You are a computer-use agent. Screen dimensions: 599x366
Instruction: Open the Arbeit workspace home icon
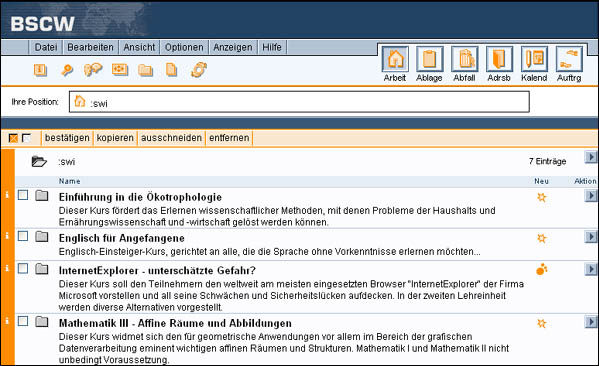(x=395, y=59)
